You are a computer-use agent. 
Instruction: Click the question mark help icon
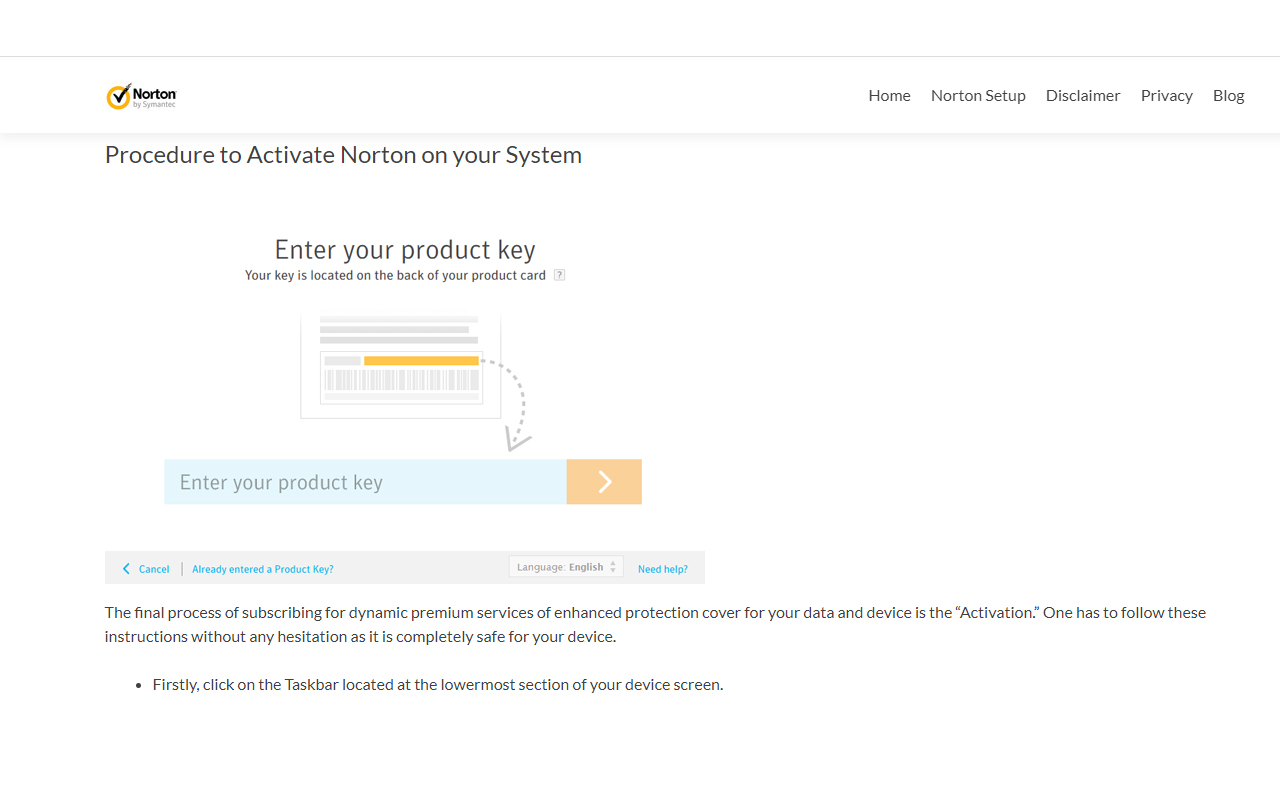pos(559,275)
